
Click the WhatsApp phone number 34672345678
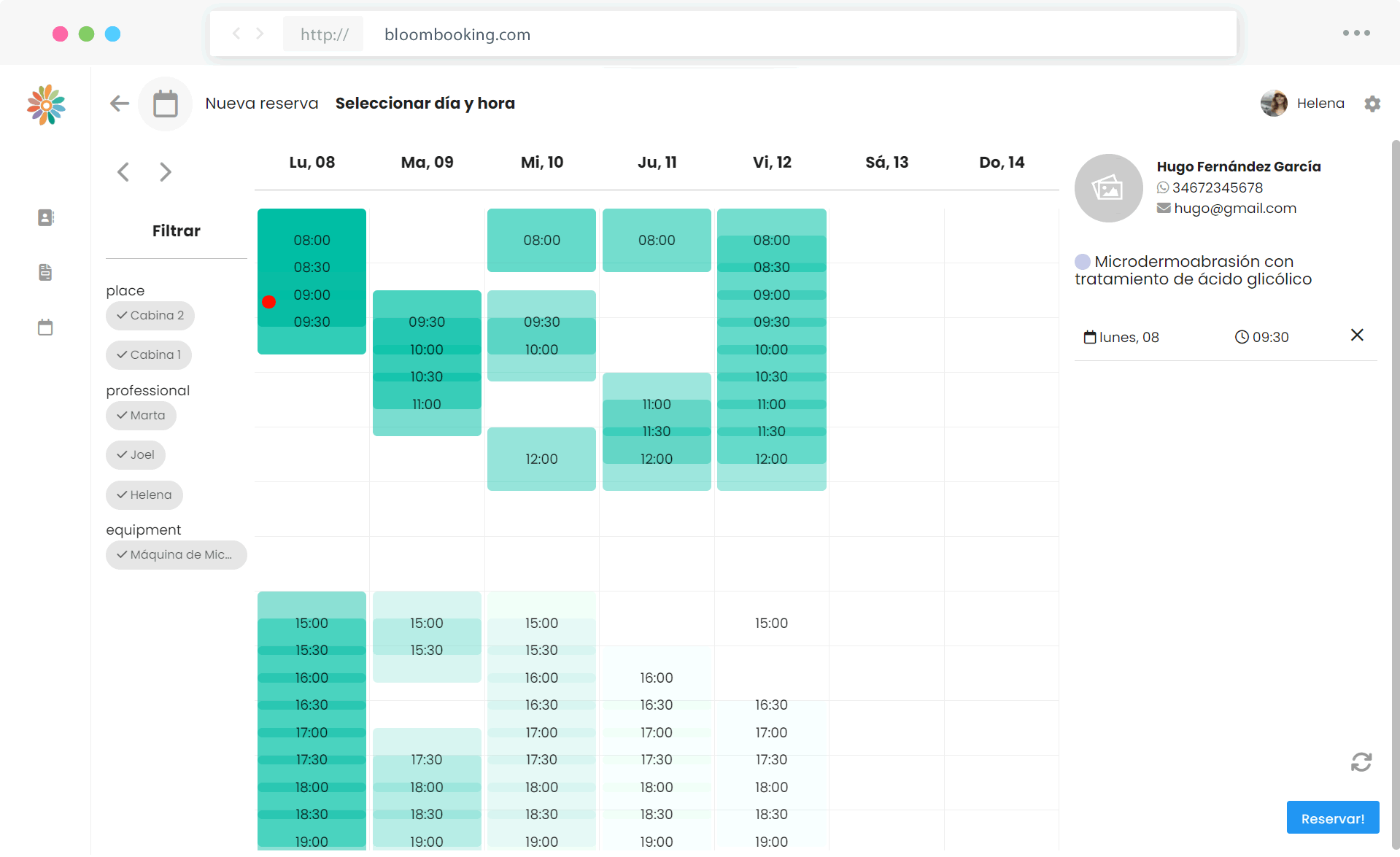point(1217,187)
